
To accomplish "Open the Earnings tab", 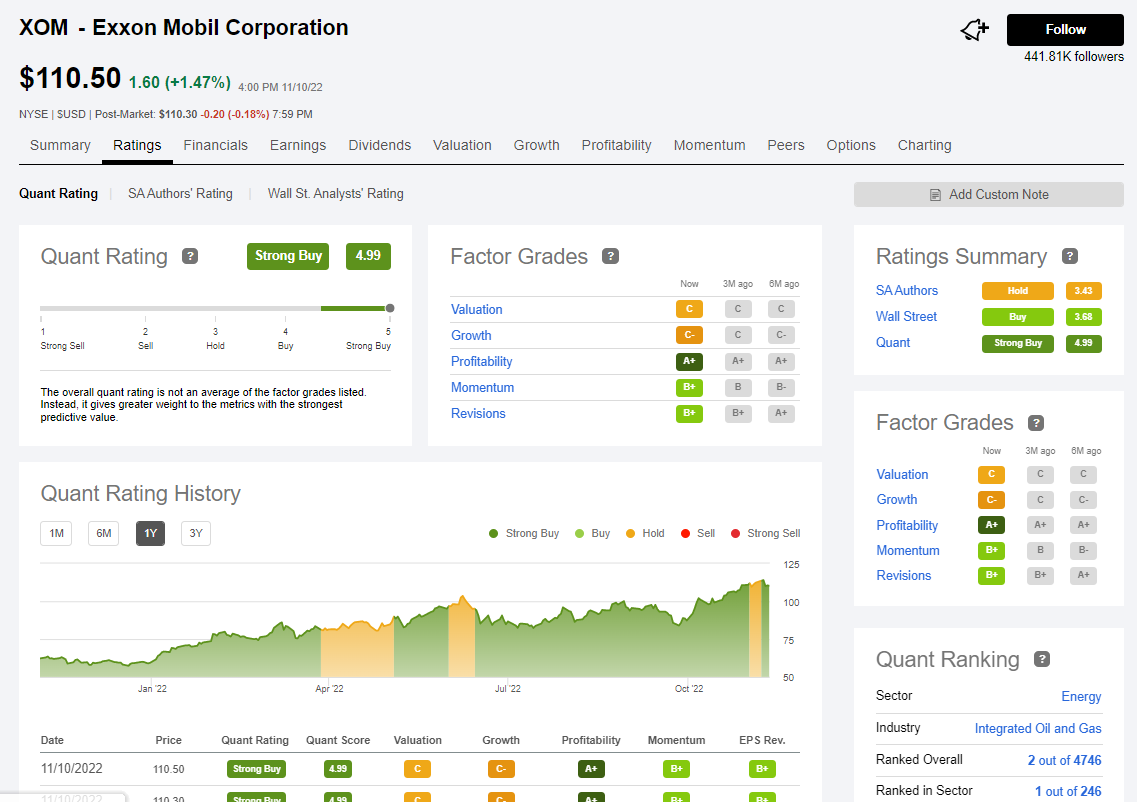I will (x=298, y=145).
